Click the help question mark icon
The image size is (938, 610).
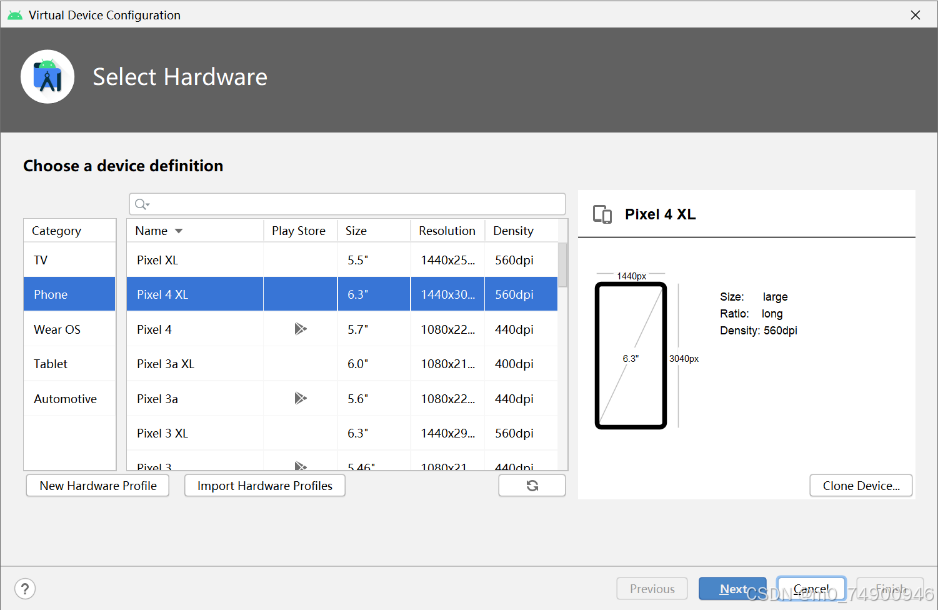click(25, 589)
